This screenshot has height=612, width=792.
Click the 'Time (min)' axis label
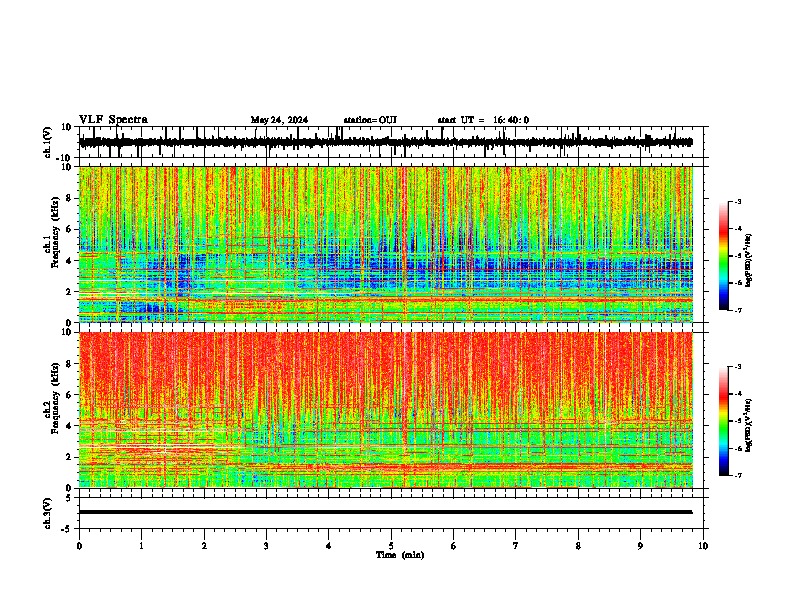point(400,555)
